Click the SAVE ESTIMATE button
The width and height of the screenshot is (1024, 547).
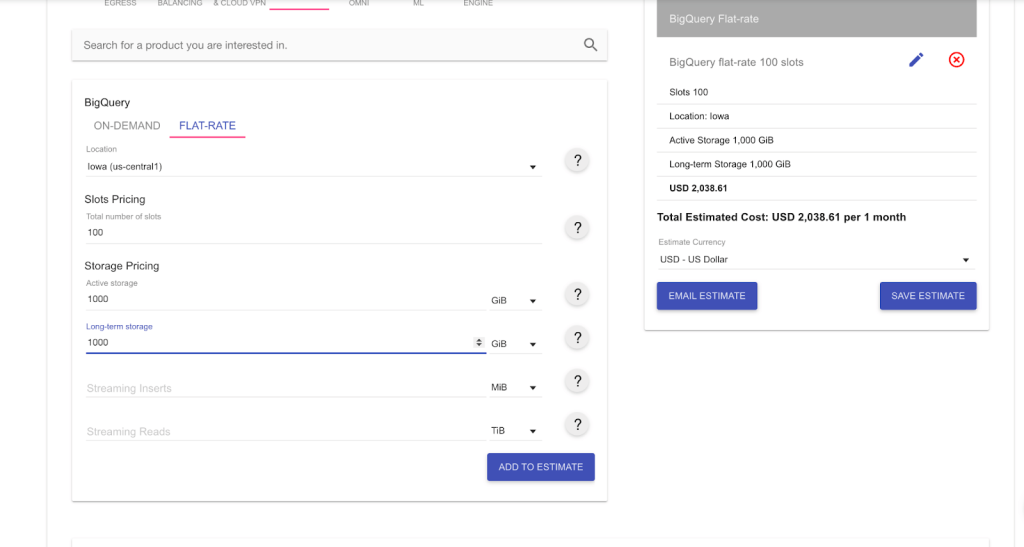(x=928, y=296)
